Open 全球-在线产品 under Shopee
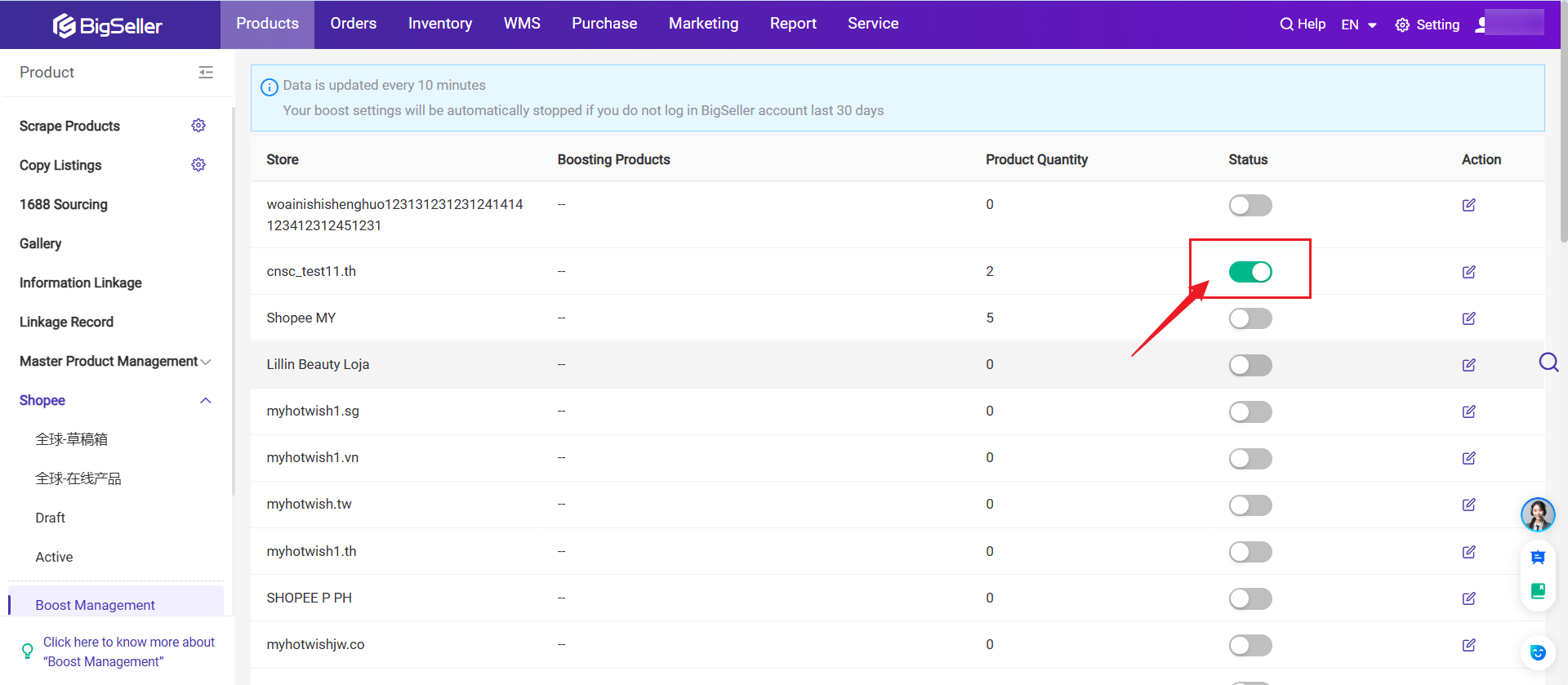 pyautogui.click(x=78, y=478)
